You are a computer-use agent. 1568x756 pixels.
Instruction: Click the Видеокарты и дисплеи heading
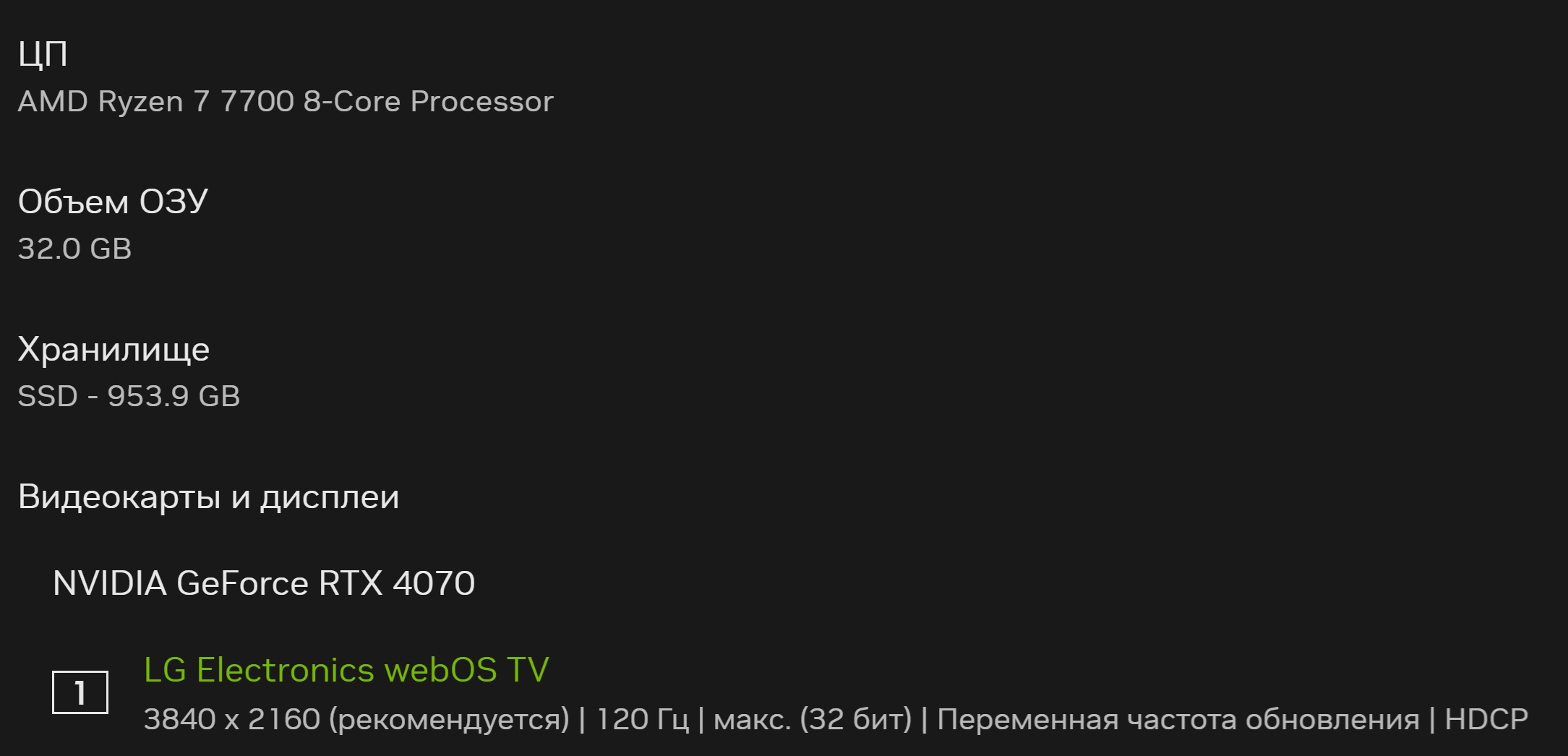pyautogui.click(x=208, y=497)
